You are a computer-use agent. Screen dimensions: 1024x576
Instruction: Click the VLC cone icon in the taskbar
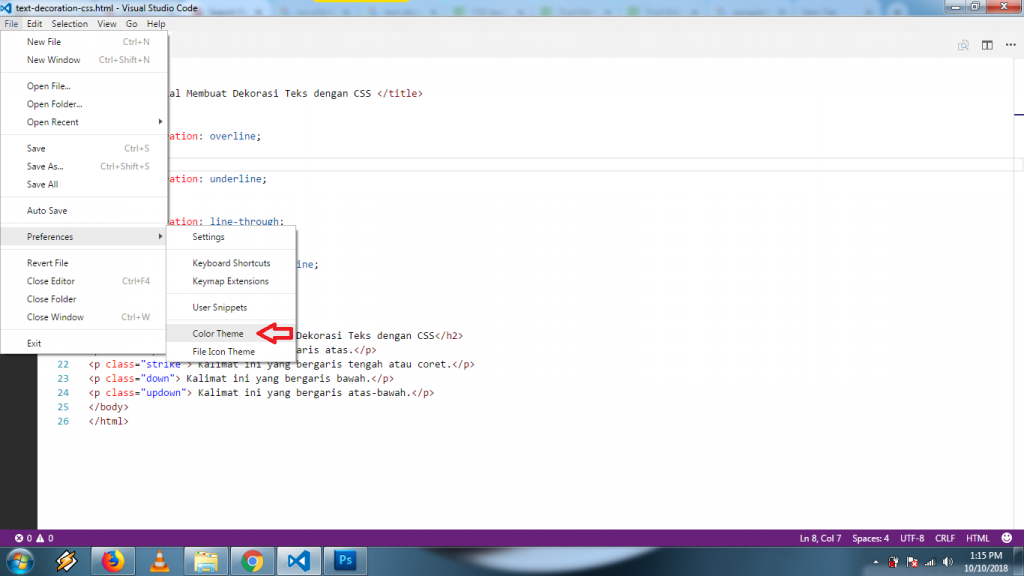pos(159,561)
